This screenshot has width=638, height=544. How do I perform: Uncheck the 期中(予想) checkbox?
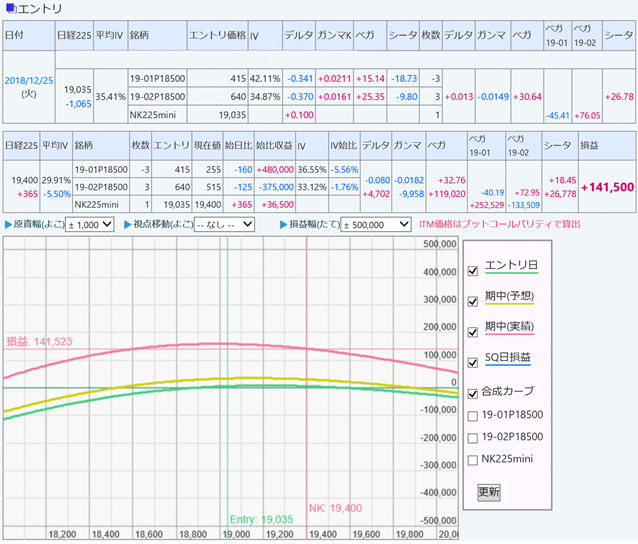tap(473, 301)
